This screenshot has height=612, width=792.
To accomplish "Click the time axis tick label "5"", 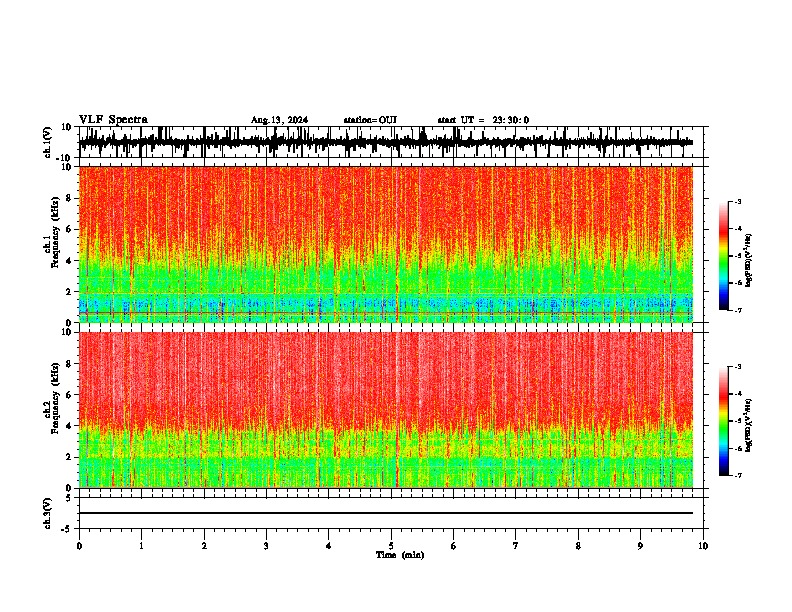I will (x=391, y=546).
